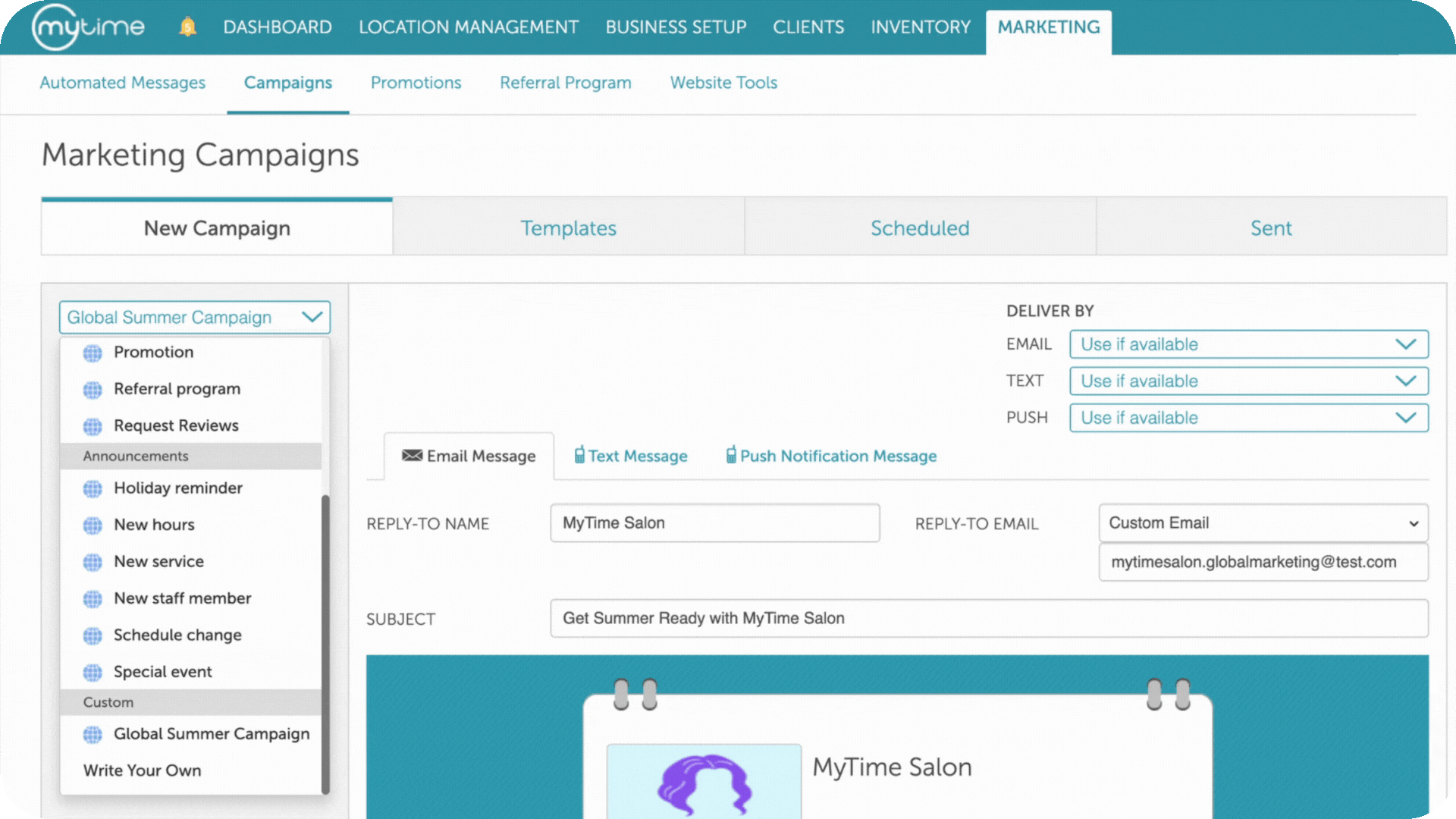Click phone icon on Push Notification tab
The height and width of the screenshot is (819, 1456).
click(x=731, y=454)
